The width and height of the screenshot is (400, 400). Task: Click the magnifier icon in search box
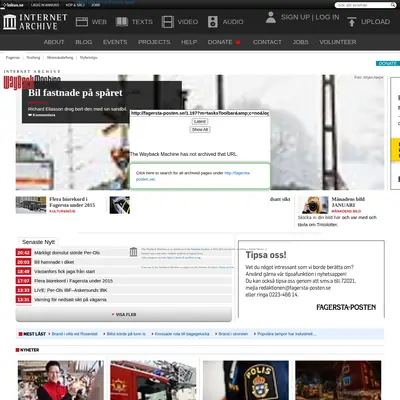pyautogui.click(x=393, y=5)
